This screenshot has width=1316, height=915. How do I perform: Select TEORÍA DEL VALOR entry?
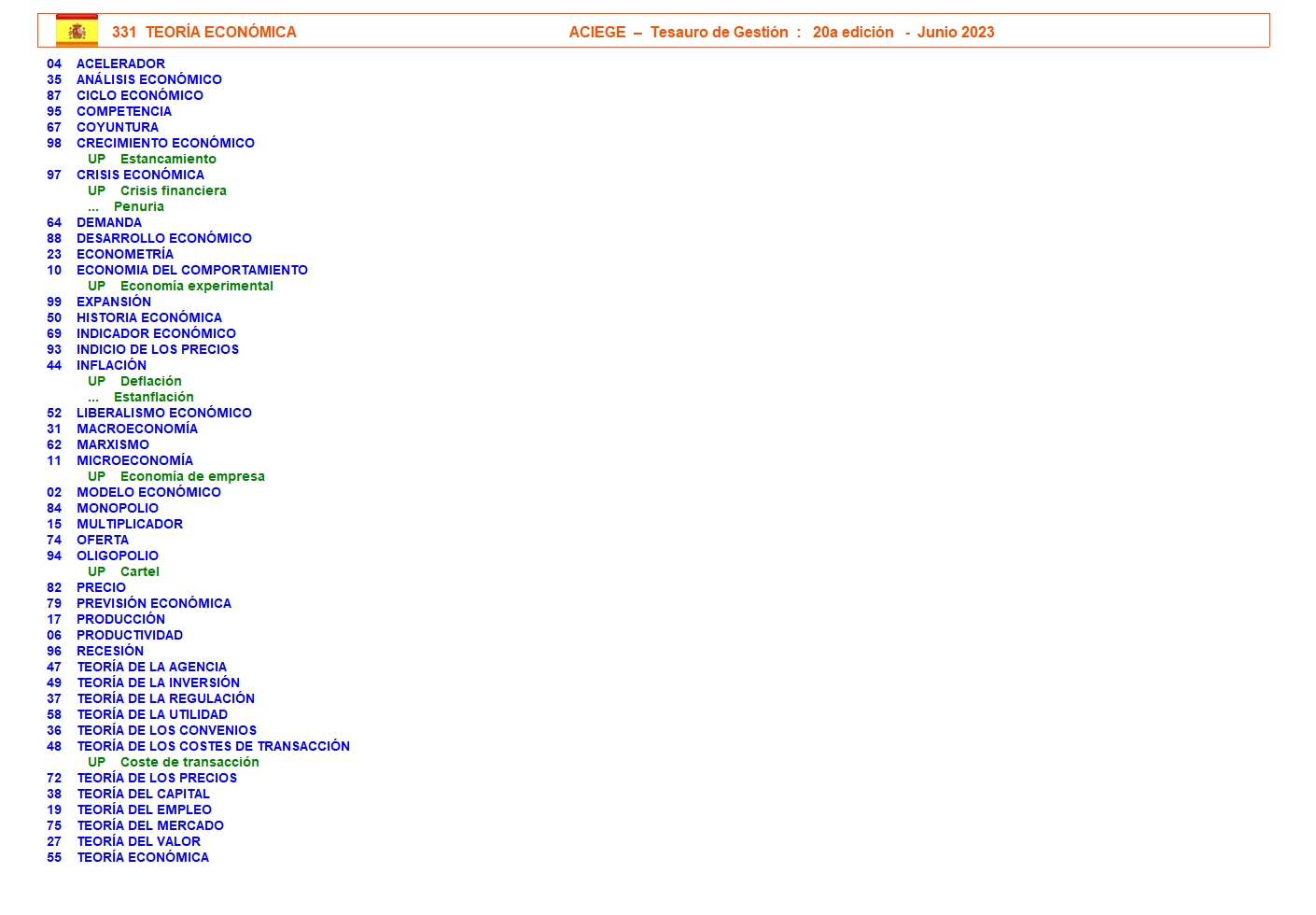[x=138, y=841]
